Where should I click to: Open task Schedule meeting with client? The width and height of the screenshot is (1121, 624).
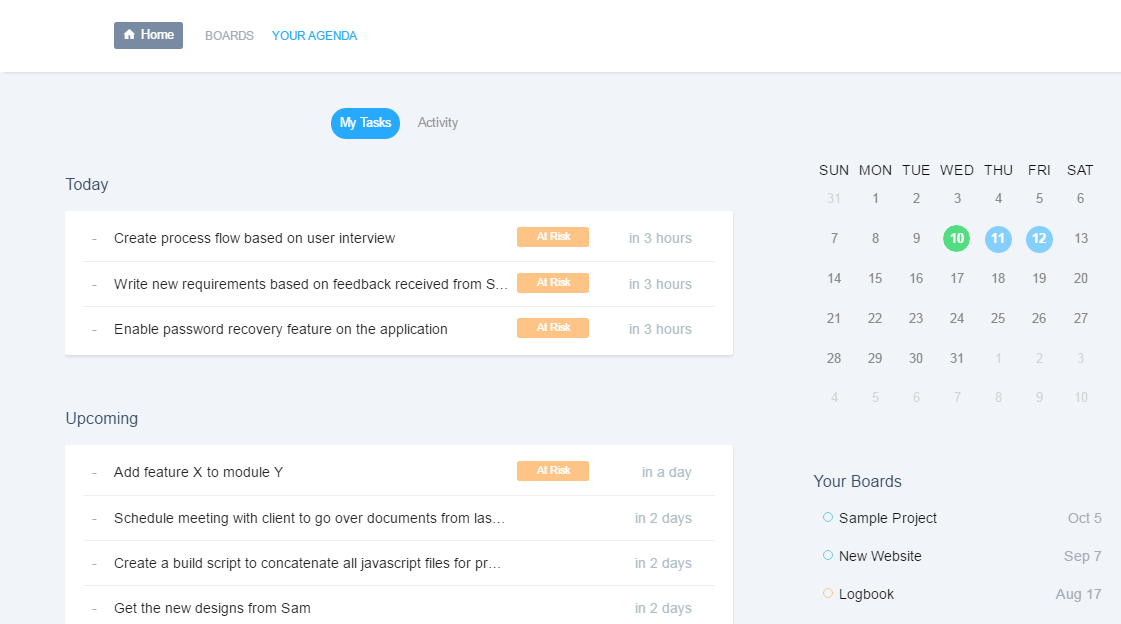(310, 517)
